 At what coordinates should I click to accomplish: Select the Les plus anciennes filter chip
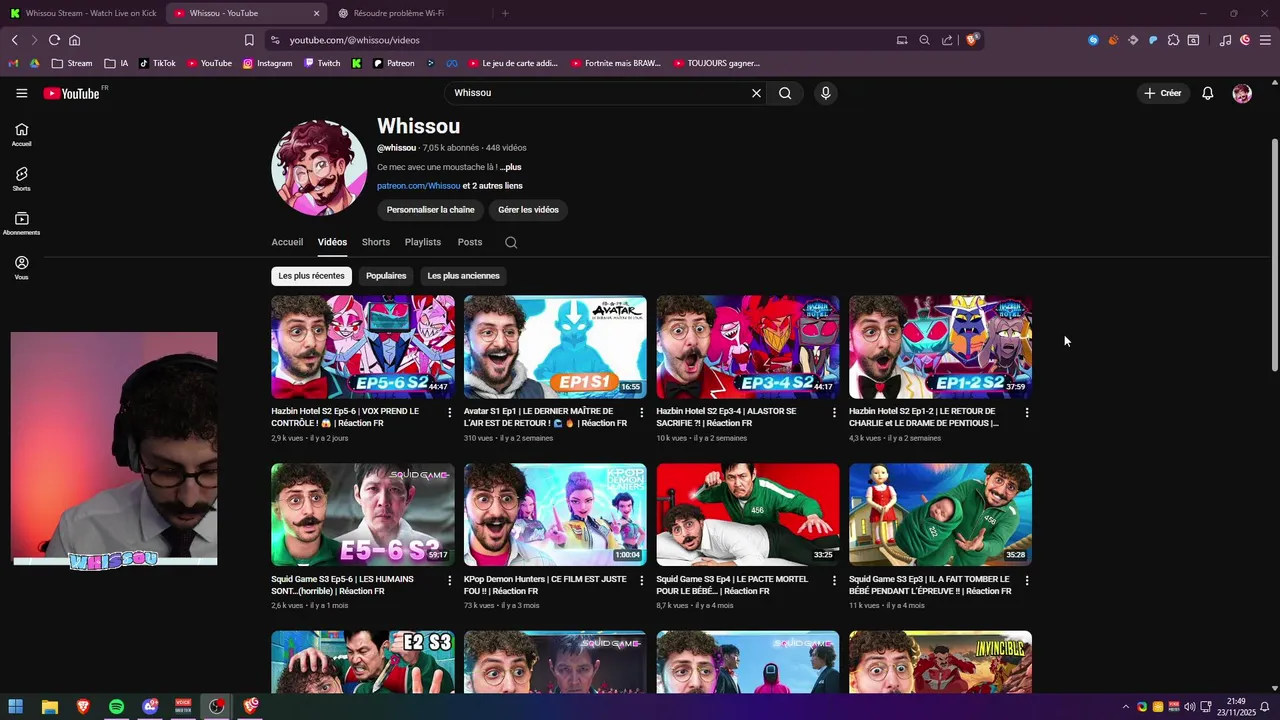(x=463, y=276)
